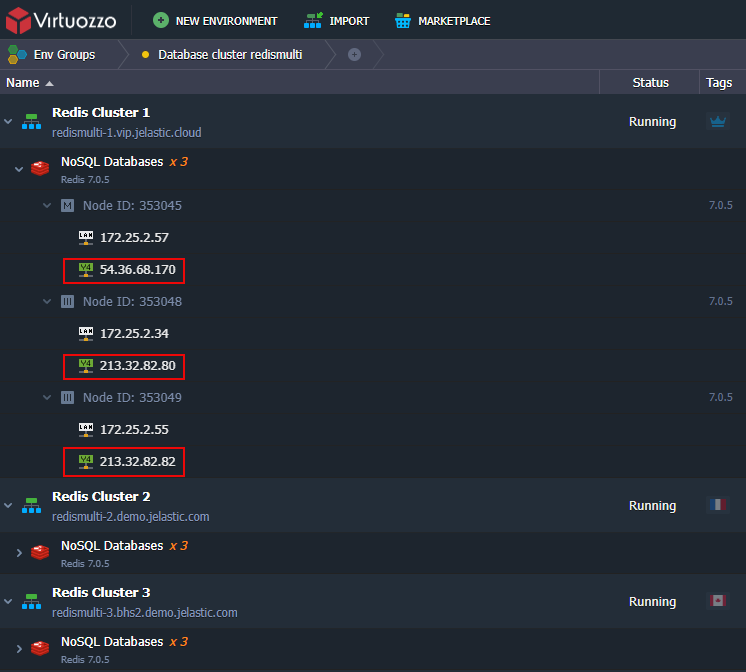Click the master node icon for Node 353045
Viewport: 746px width, 672px height.
(68, 206)
